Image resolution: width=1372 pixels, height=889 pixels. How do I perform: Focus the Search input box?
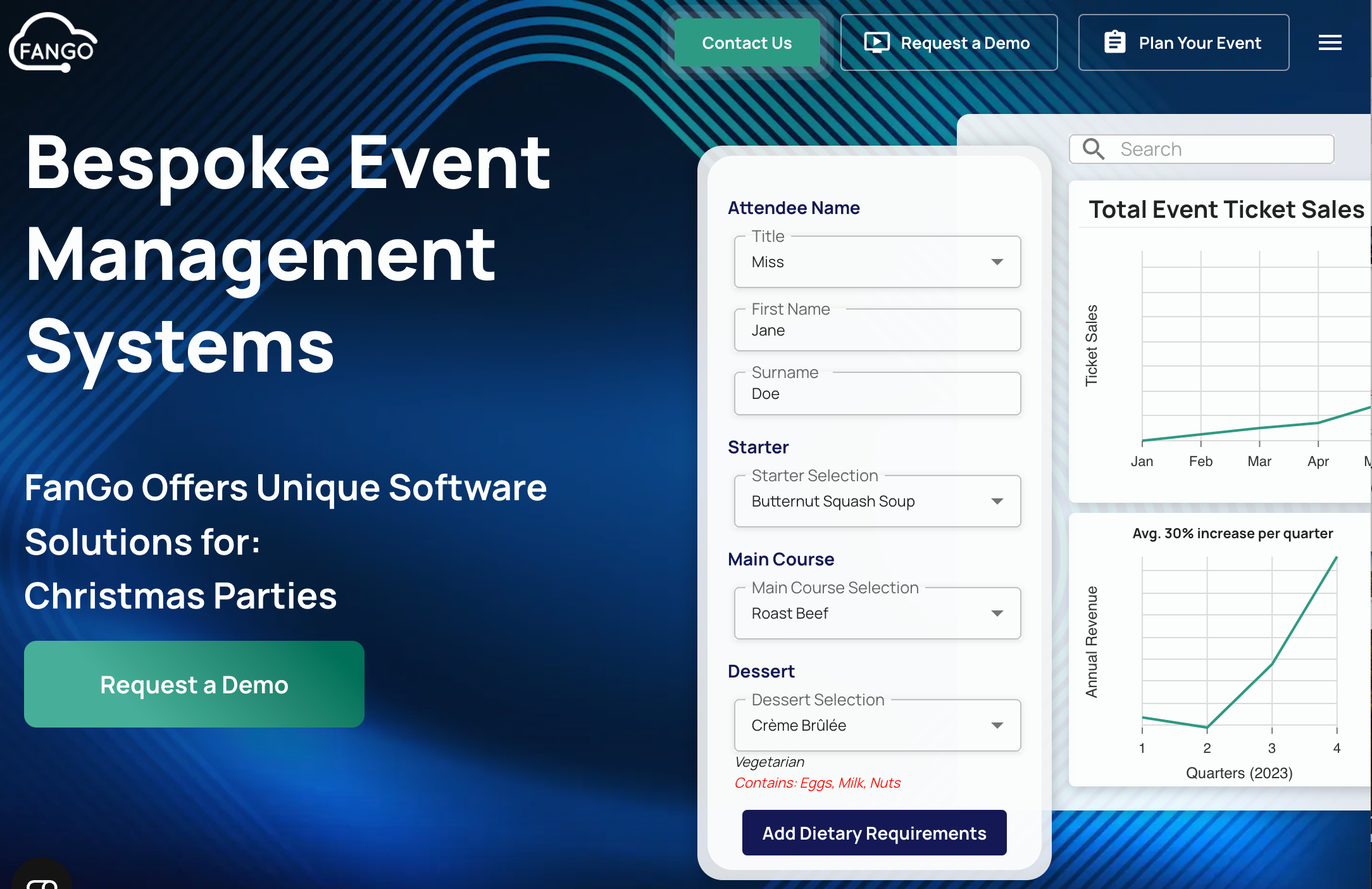coord(1201,149)
